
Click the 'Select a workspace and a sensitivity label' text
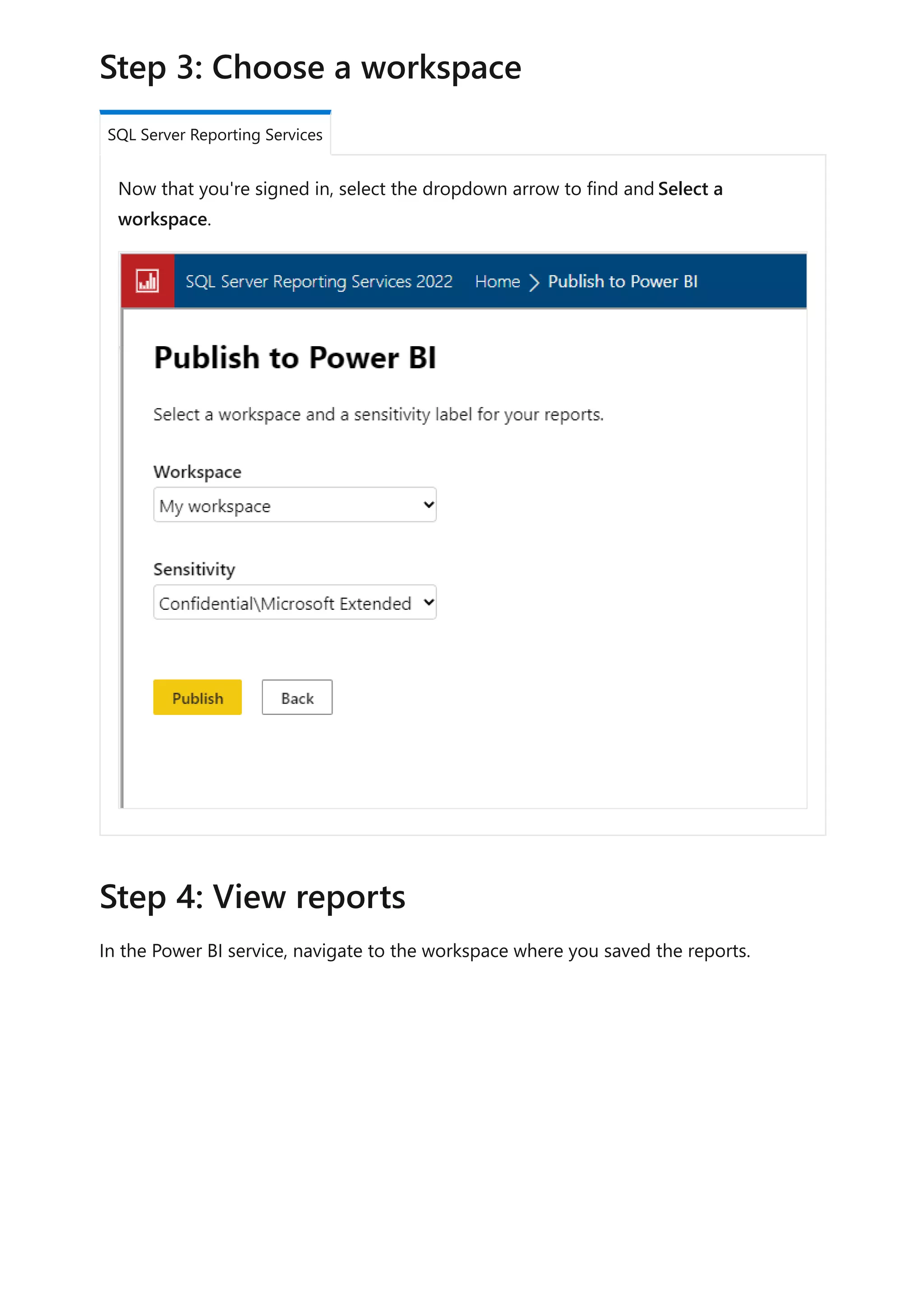point(378,415)
